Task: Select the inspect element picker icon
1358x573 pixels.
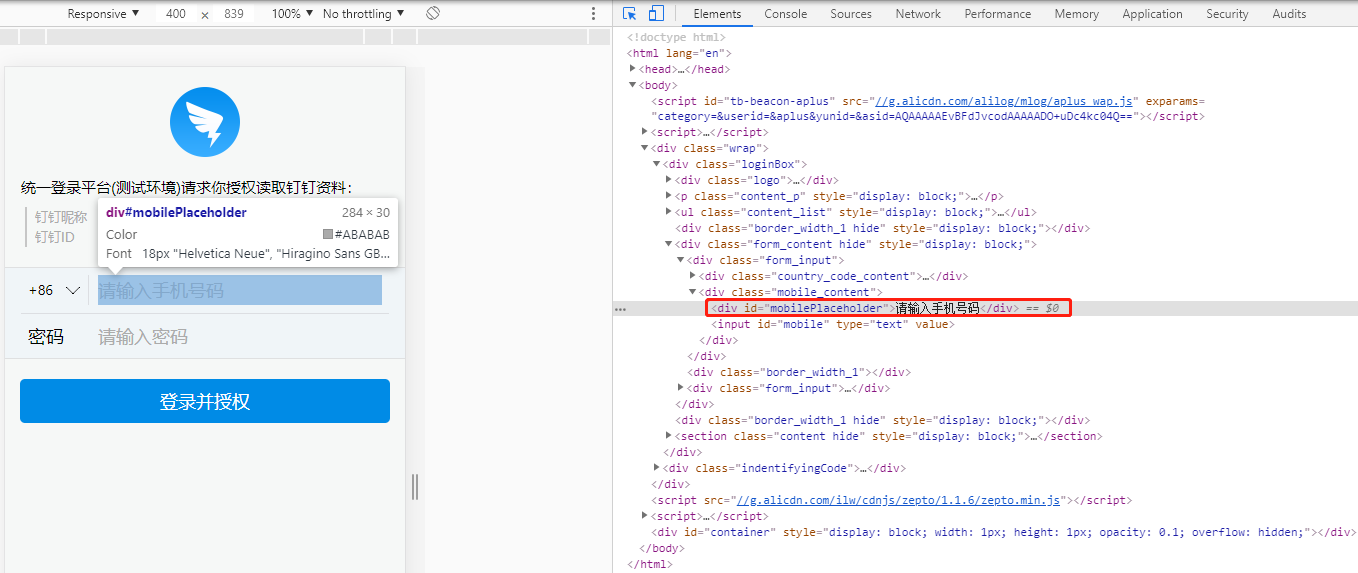Action: coord(630,13)
